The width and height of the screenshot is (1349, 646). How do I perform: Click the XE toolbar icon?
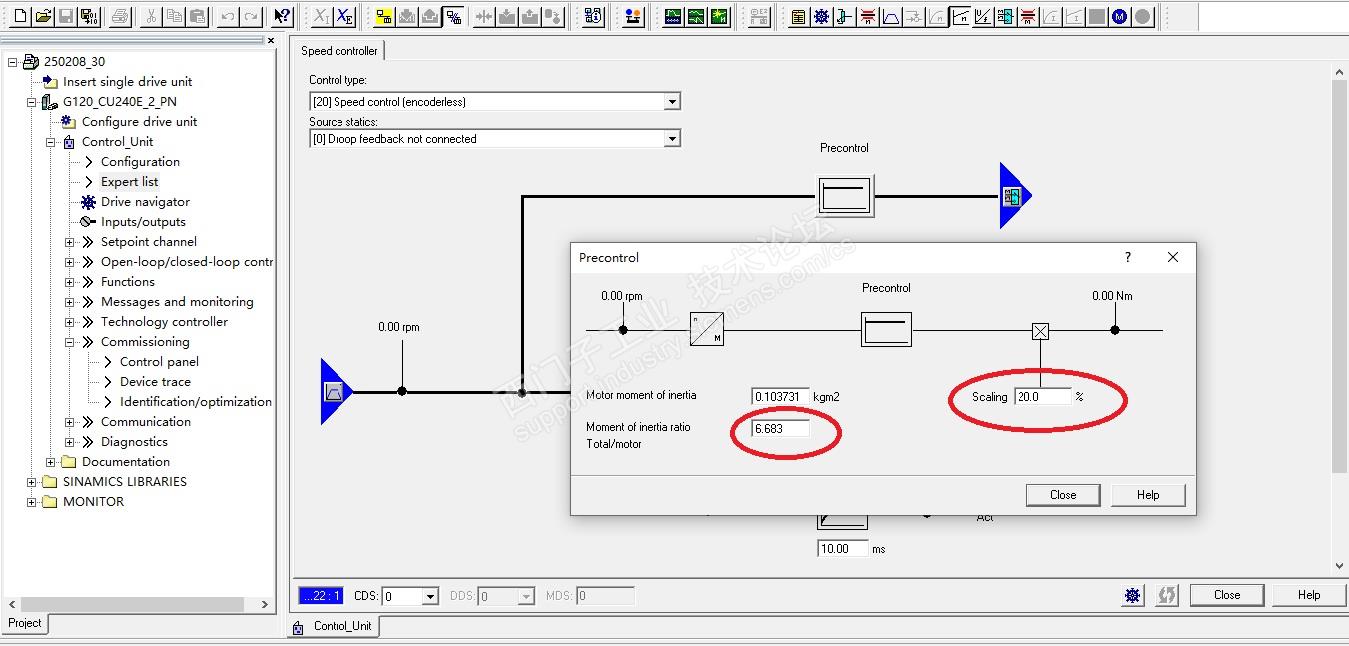pyautogui.click(x=344, y=16)
